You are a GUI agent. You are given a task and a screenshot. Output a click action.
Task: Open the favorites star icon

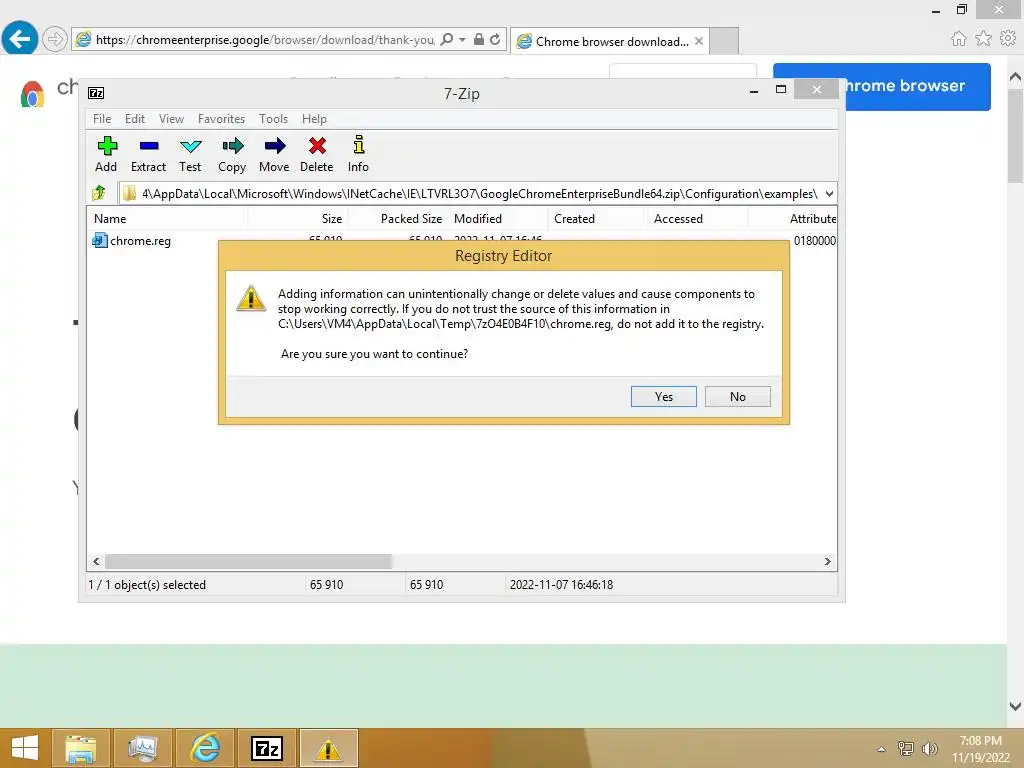tap(983, 39)
